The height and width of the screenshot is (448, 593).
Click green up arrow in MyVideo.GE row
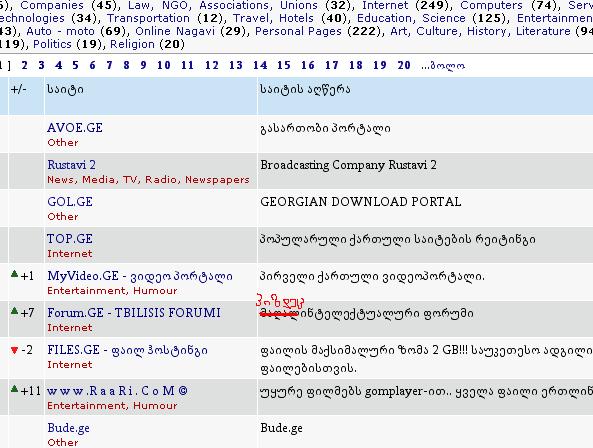pos(14,274)
